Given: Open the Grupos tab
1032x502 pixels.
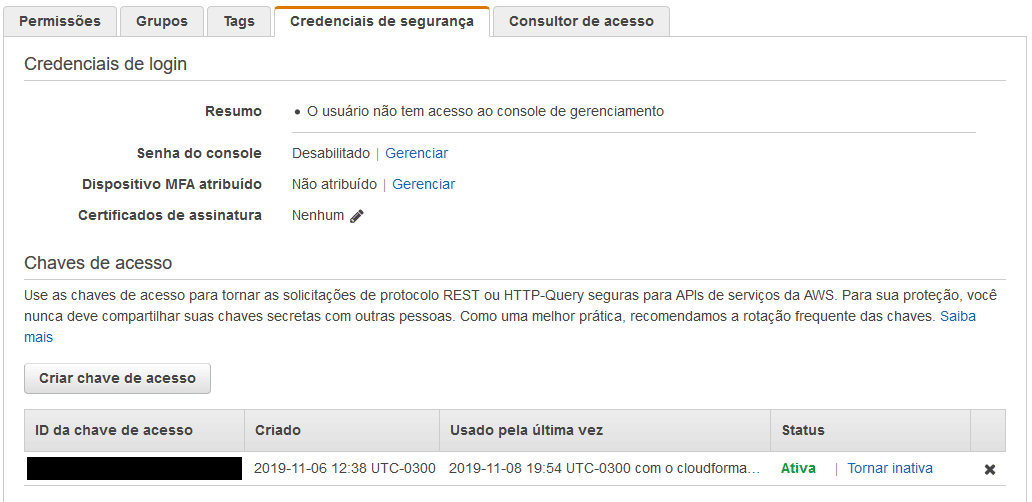Looking at the screenshot, I should (161, 21).
